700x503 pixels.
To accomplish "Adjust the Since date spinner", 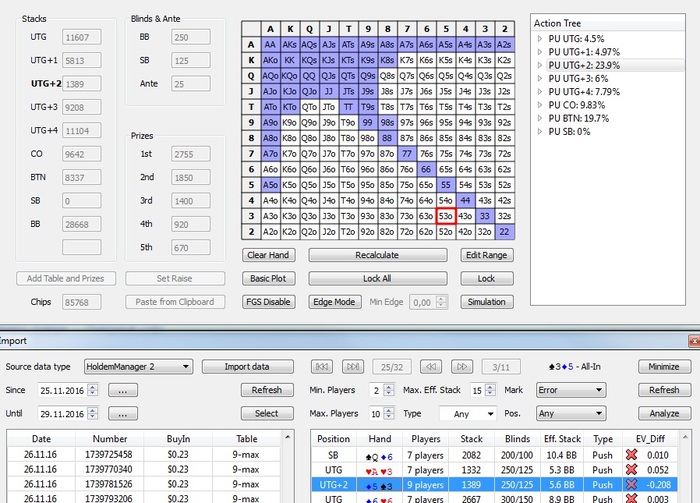I will pyautogui.click(x=92, y=390).
